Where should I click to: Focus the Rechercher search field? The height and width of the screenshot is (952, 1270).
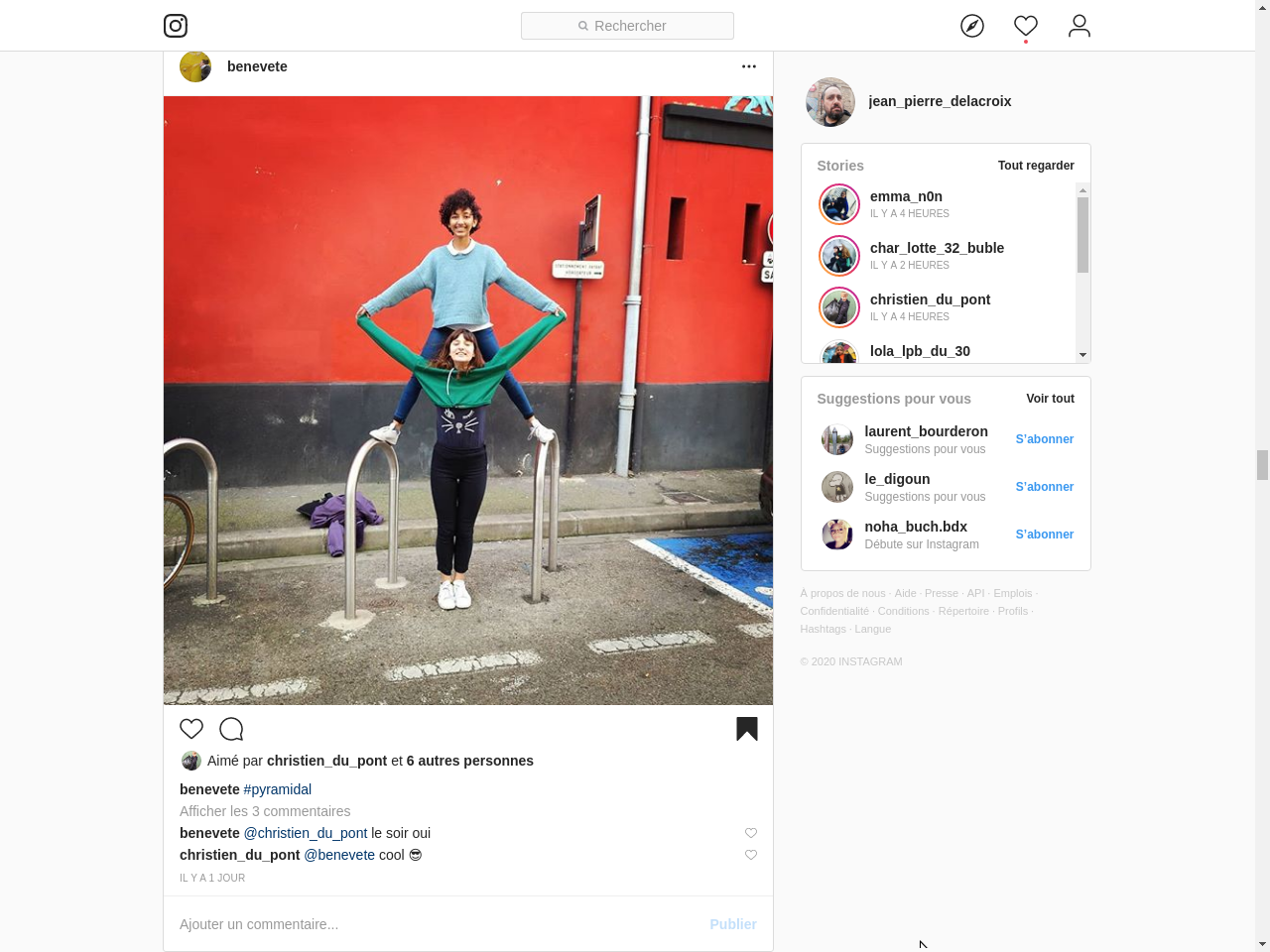pyautogui.click(x=627, y=26)
